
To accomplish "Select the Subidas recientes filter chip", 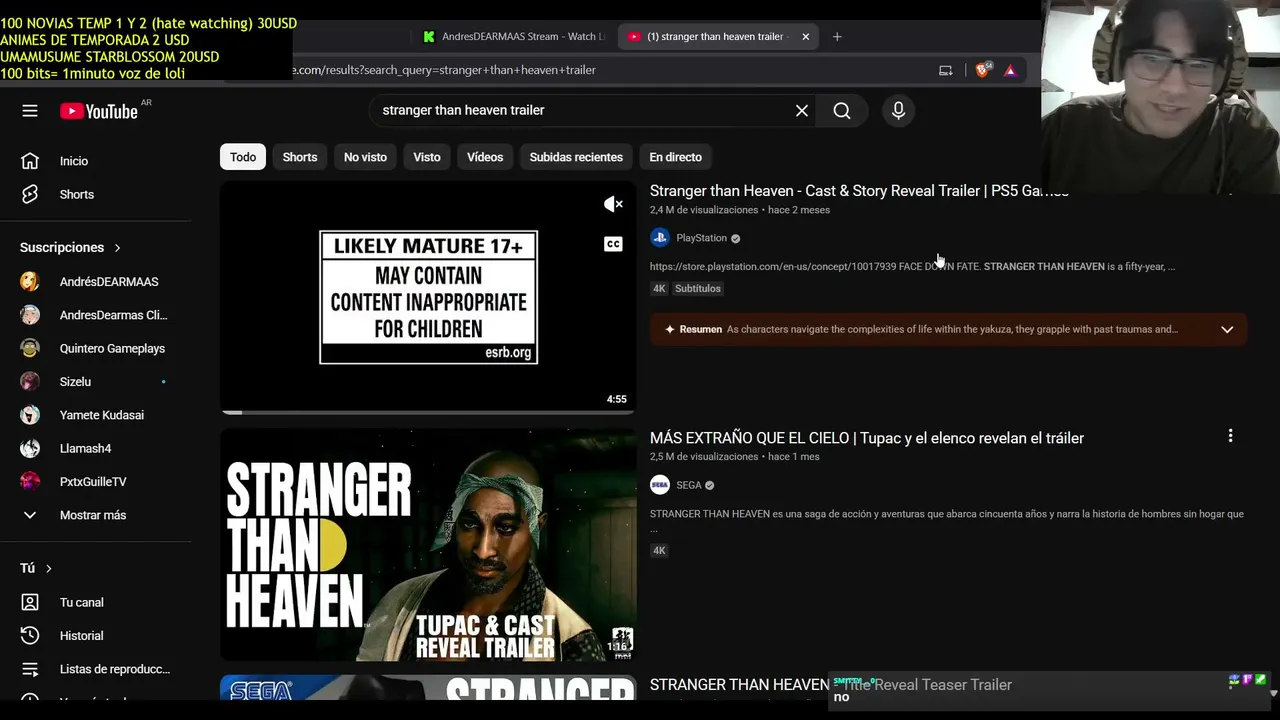I will (576, 157).
